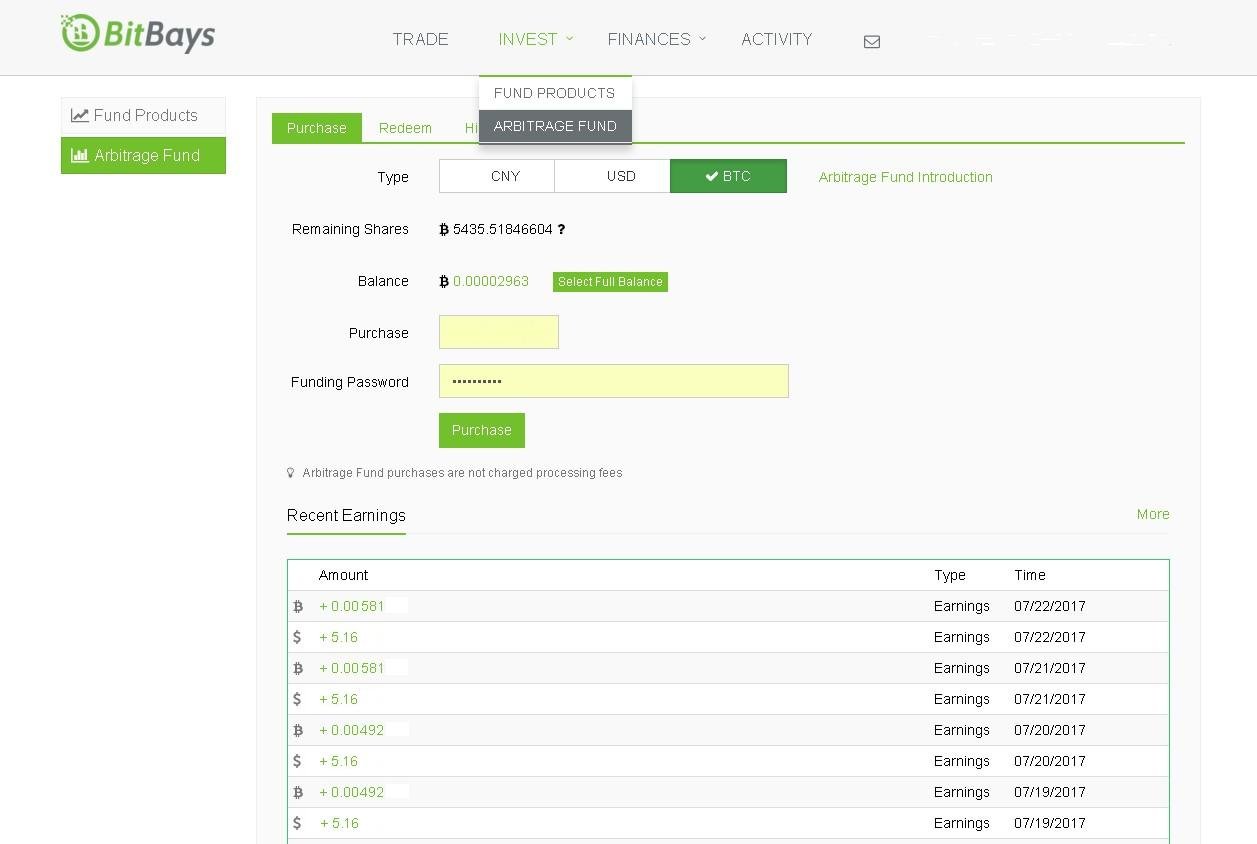The width and height of the screenshot is (1257, 844).
Task: Click bitcoin icon in 07/20/2017 0.00492 row
Action: tap(298, 730)
